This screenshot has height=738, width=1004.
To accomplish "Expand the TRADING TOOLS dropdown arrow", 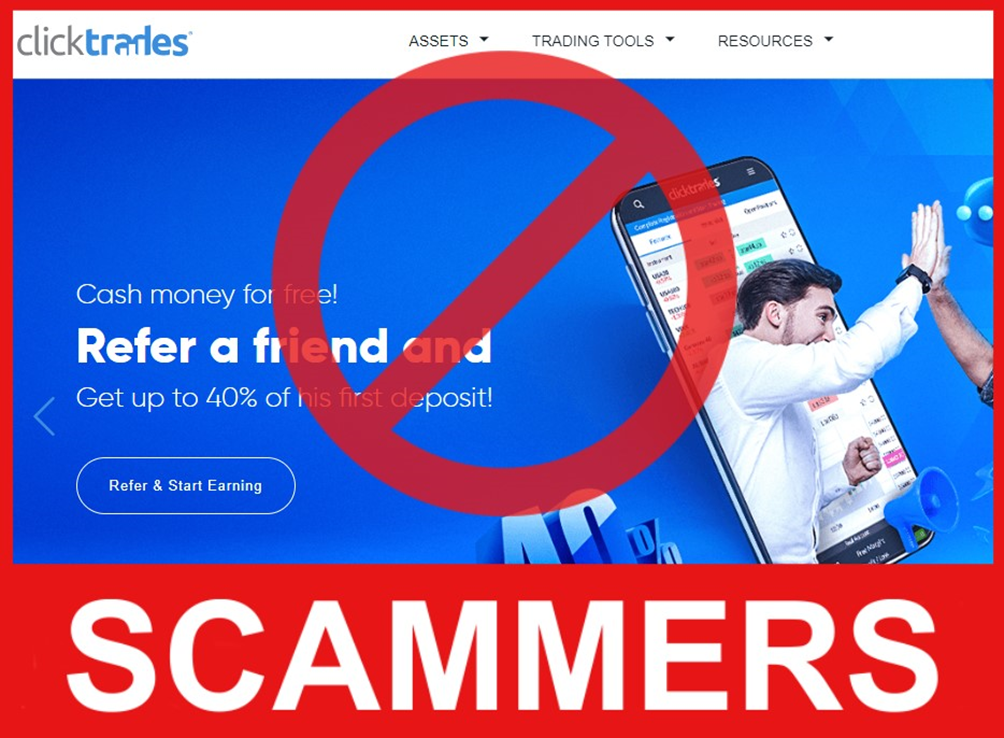I will click(x=670, y=40).
